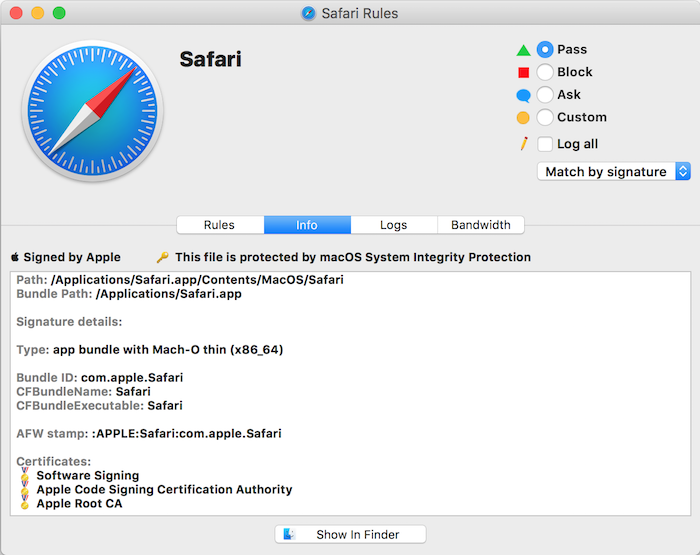Click the Apple Root CA medal icon
Viewport: 700px width, 555px height.
click(x=25, y=503)
